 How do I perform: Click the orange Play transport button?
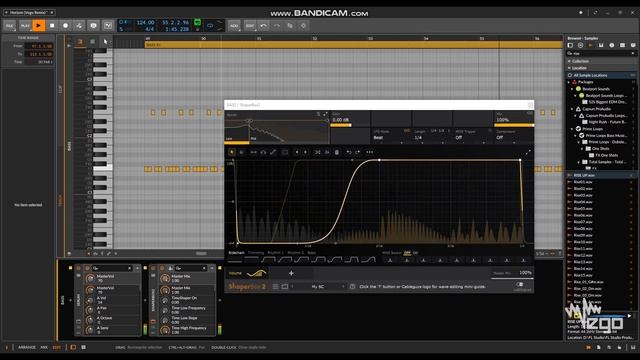(x=38, y=26)
